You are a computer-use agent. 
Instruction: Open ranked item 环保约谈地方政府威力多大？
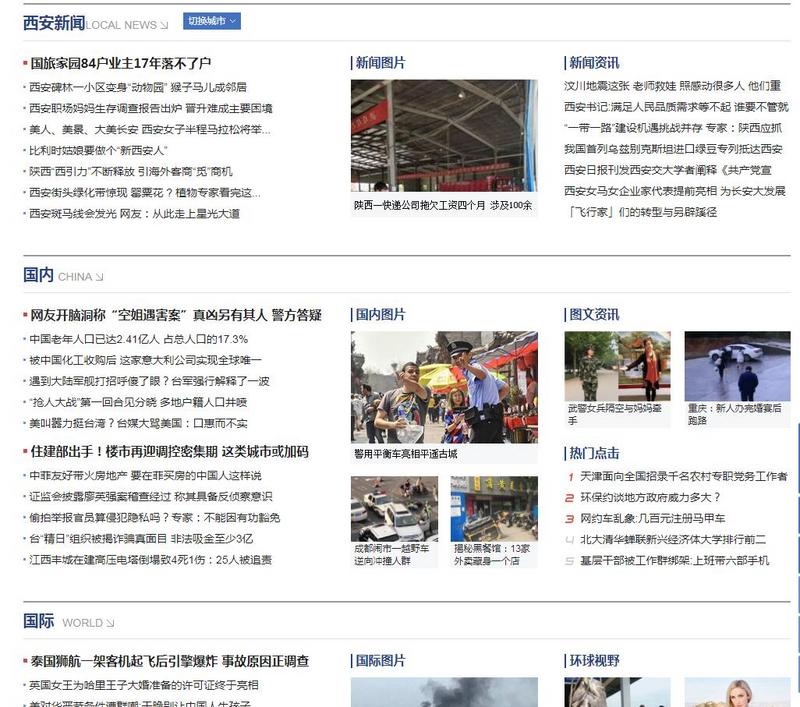coord(650,497)
